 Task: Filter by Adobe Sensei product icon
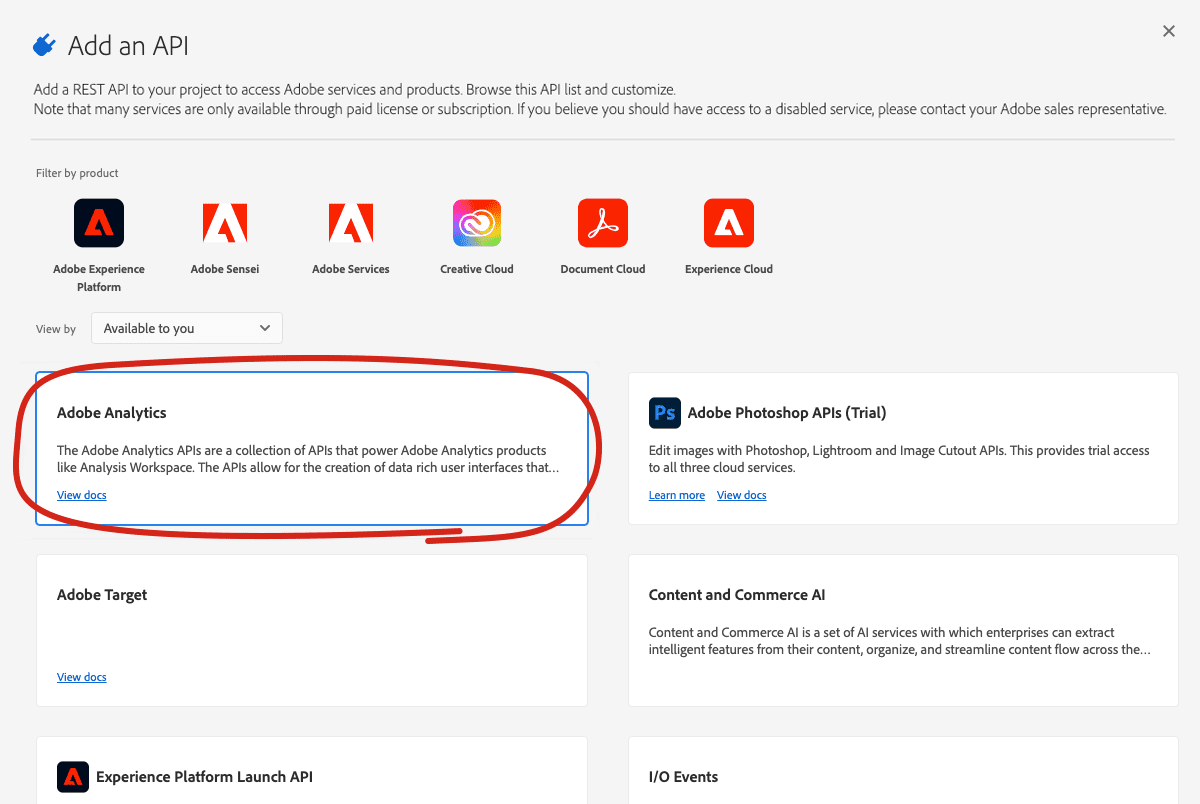[x=225, y=223]
